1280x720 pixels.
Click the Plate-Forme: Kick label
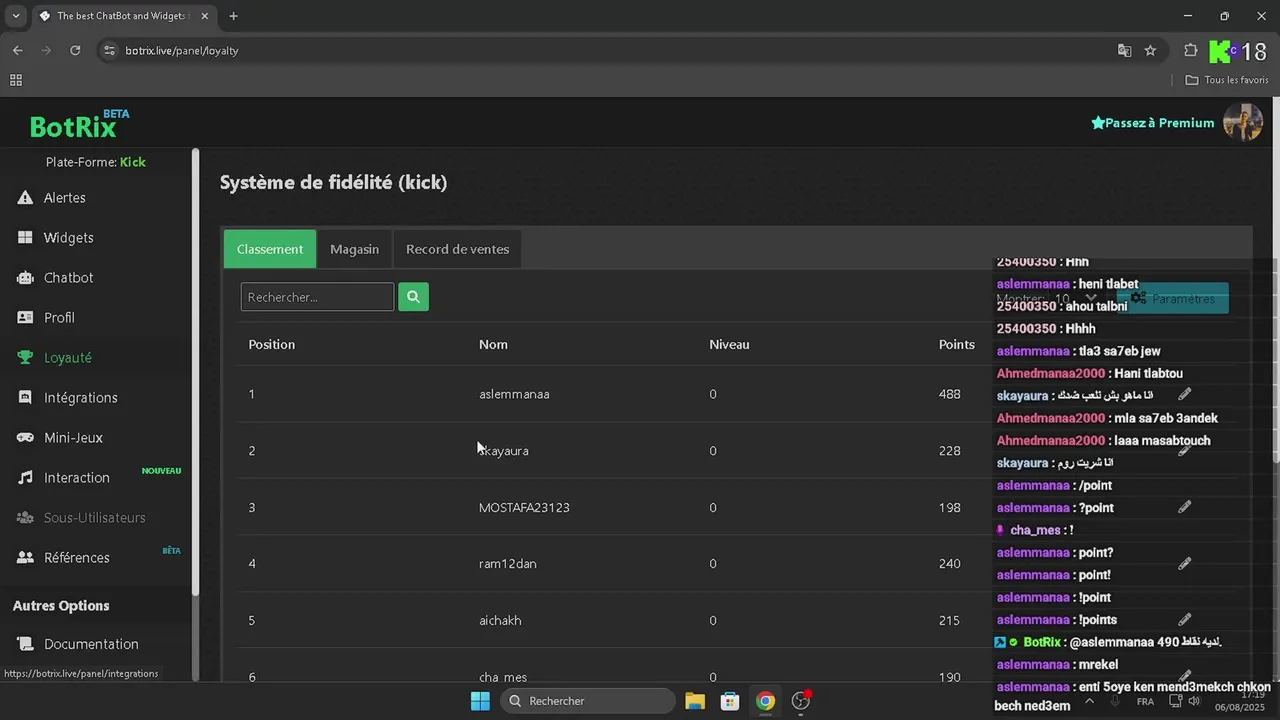(96, 162)
